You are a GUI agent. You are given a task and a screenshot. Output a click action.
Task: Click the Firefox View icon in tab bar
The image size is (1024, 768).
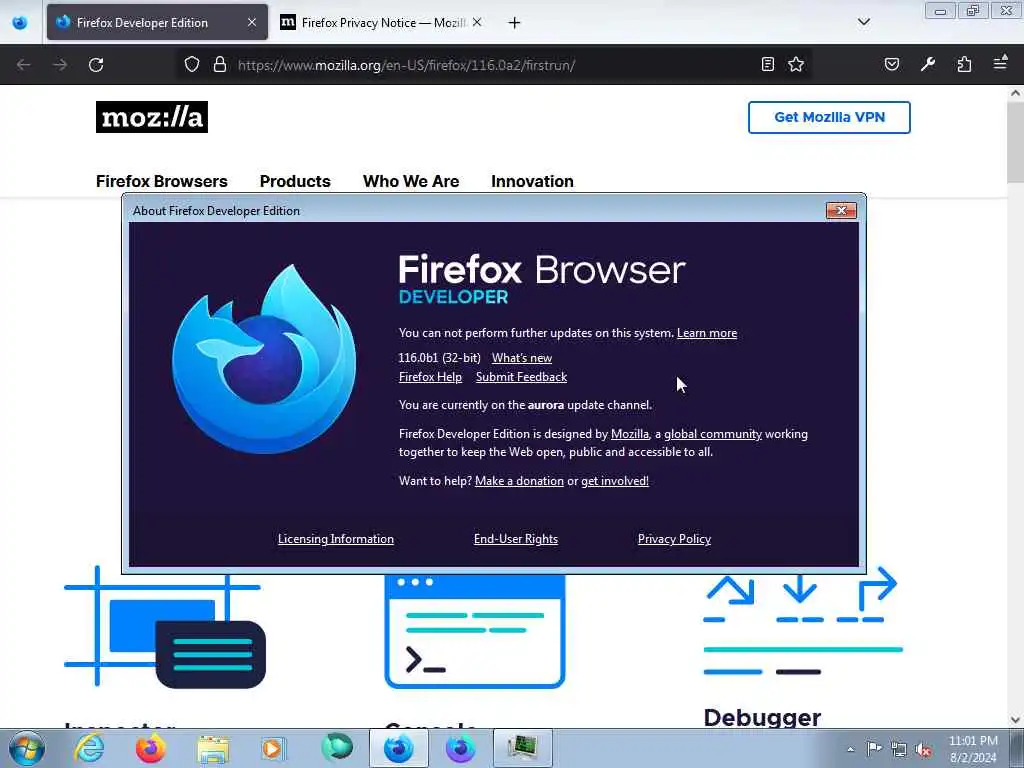tap(20, 22)
